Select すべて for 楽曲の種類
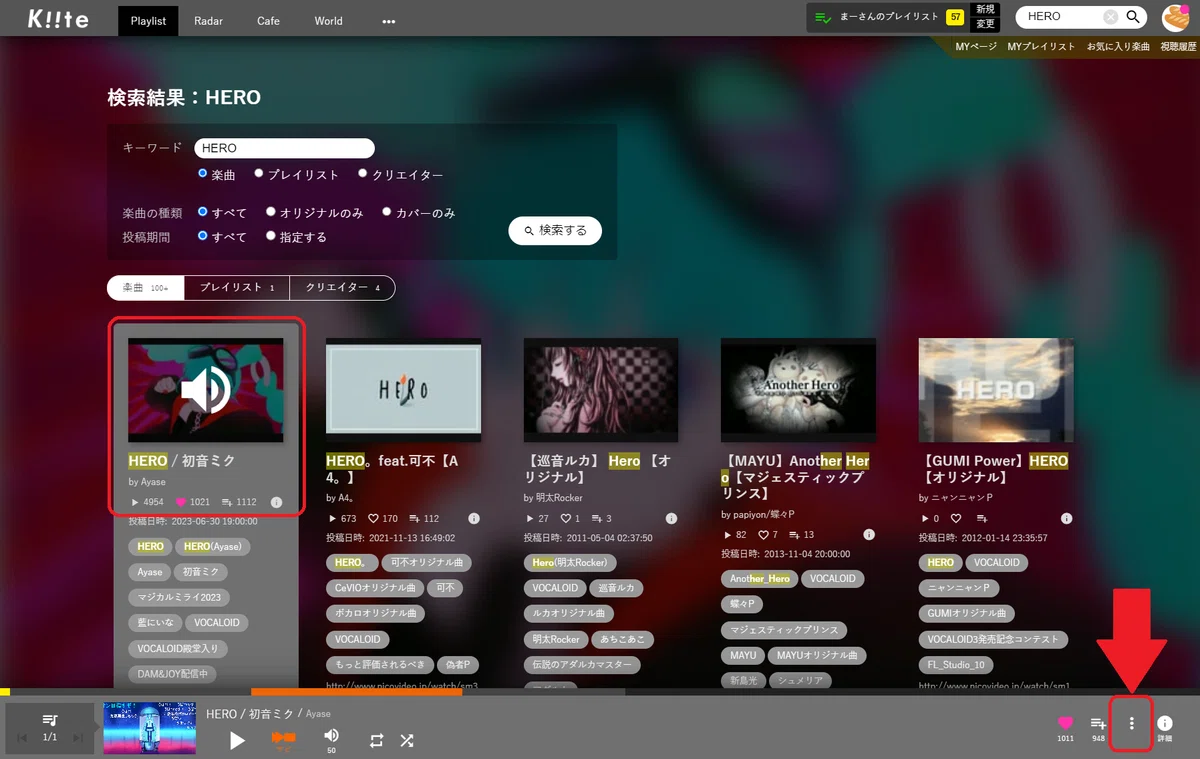Screen dimensions: 1200x759 pos(203,212)
